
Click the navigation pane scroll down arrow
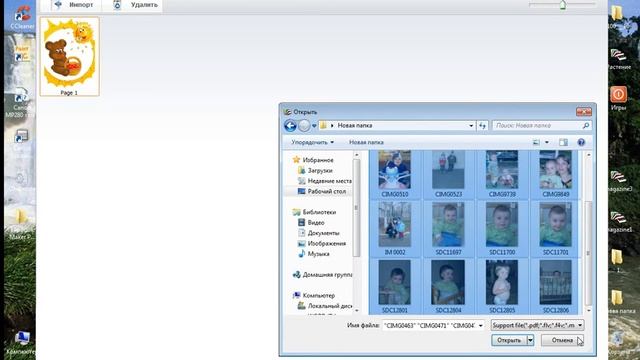click(x=356, y=311)
